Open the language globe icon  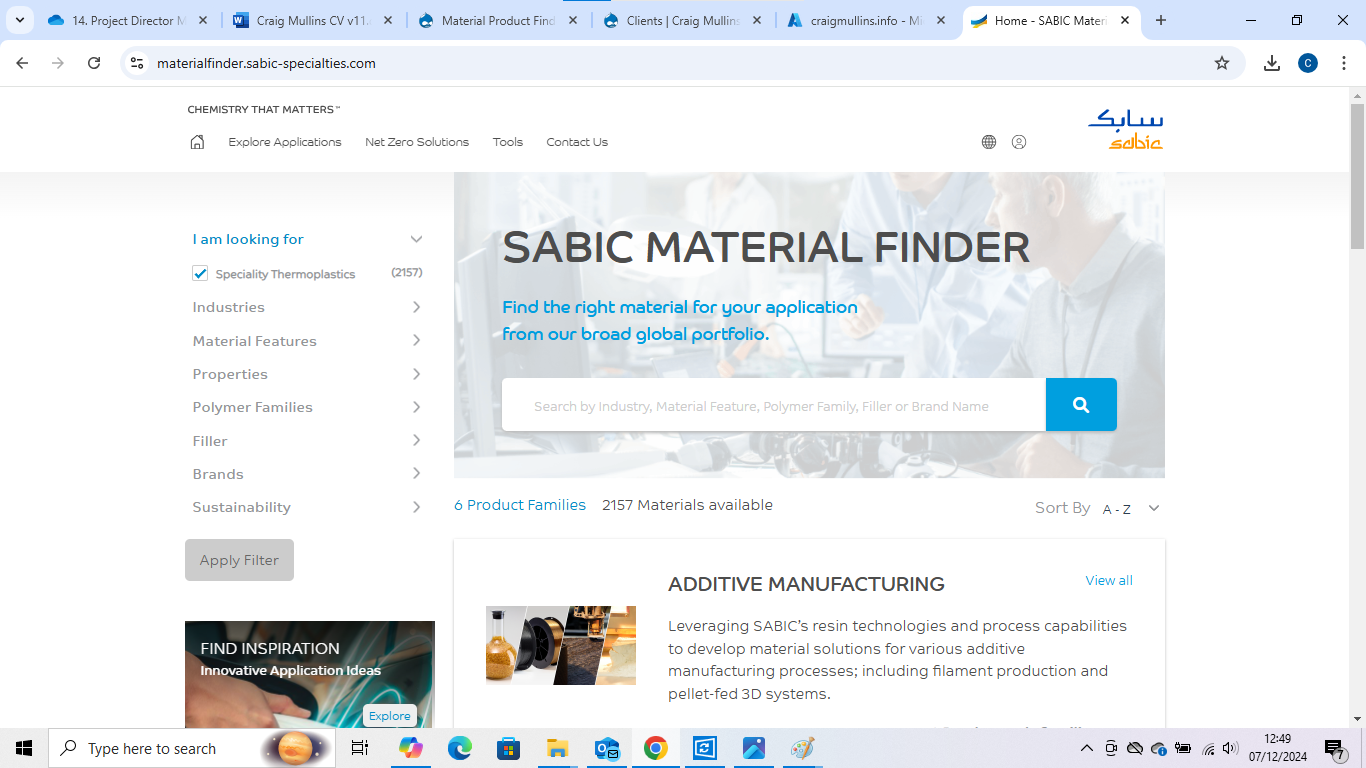click(x=989, y=142)
